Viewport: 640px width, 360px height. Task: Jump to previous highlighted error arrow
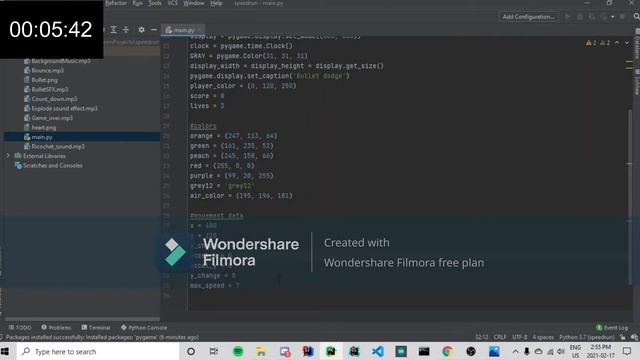[x=617, y=42]
